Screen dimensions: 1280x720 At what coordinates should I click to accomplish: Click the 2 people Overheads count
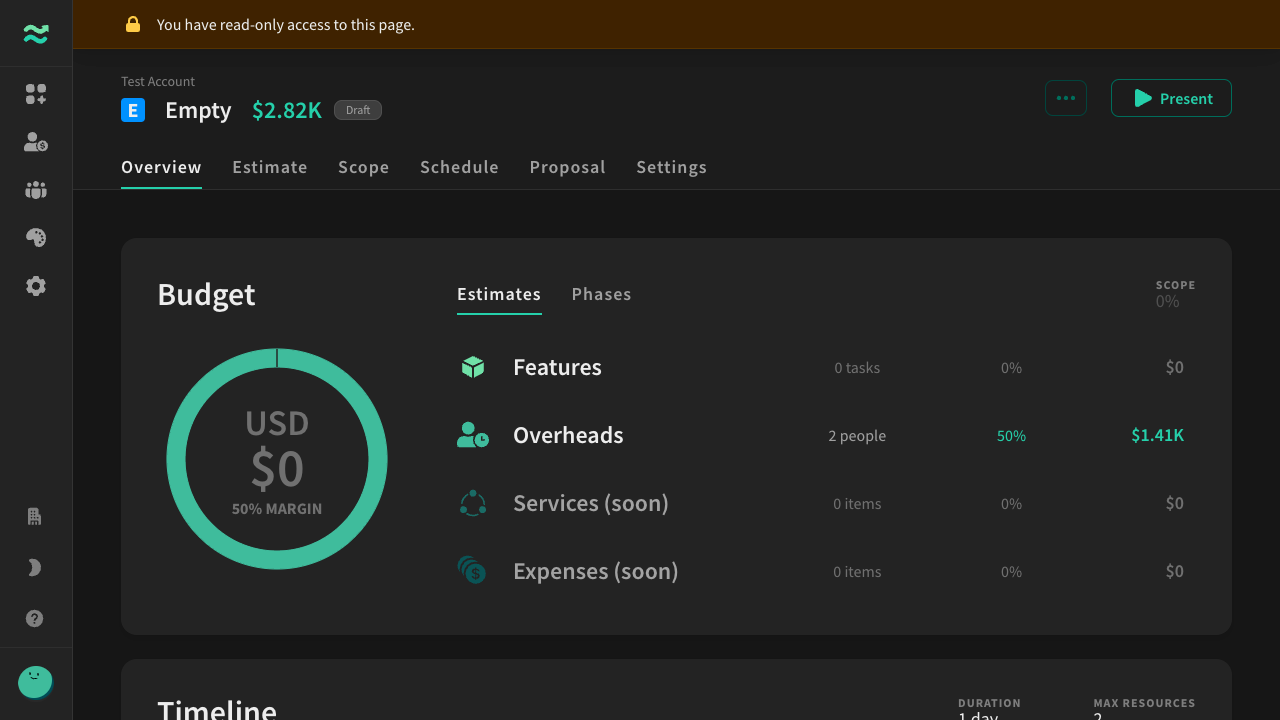pos(857,436)
